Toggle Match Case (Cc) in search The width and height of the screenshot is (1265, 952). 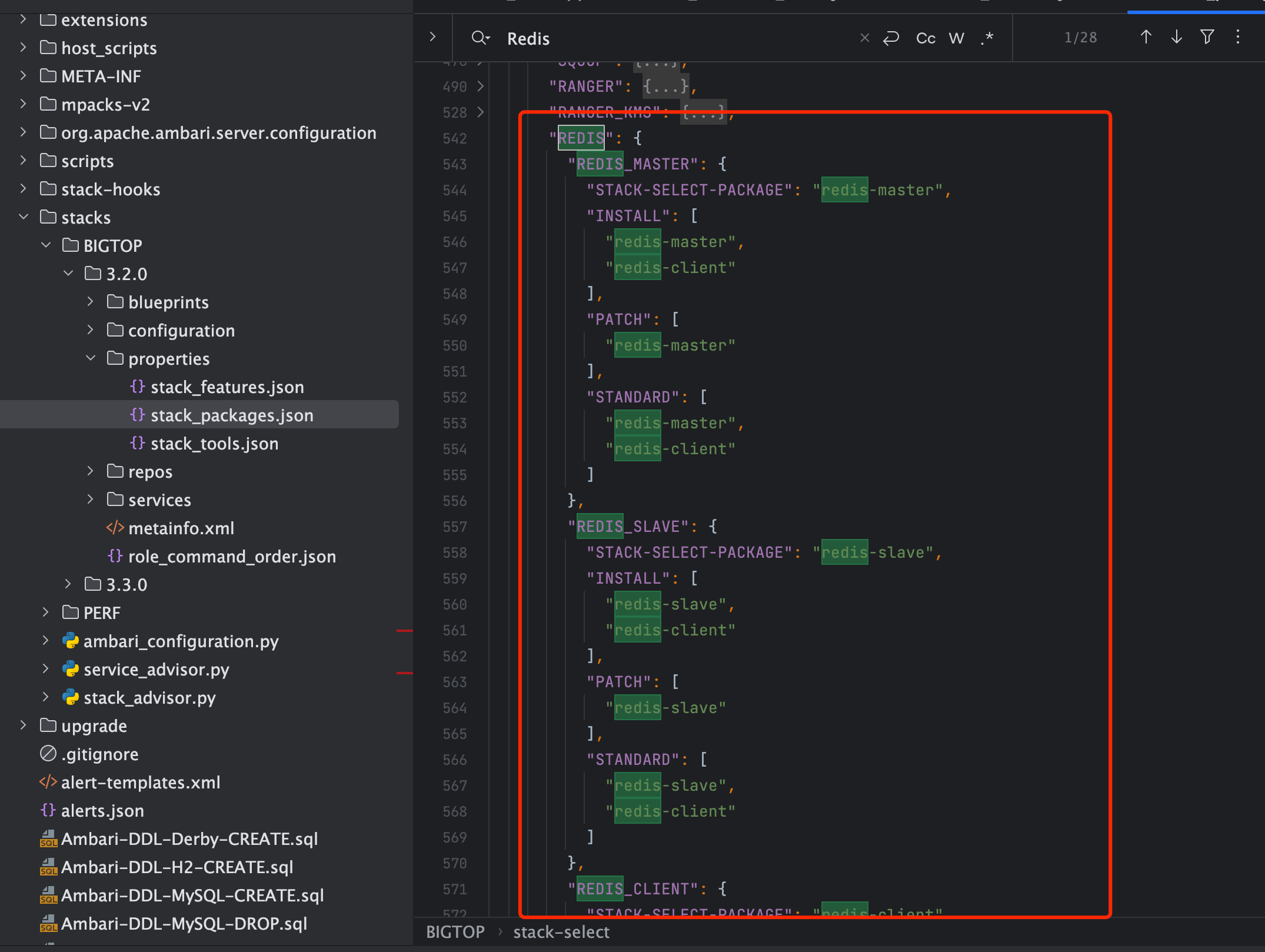[926, 38]
